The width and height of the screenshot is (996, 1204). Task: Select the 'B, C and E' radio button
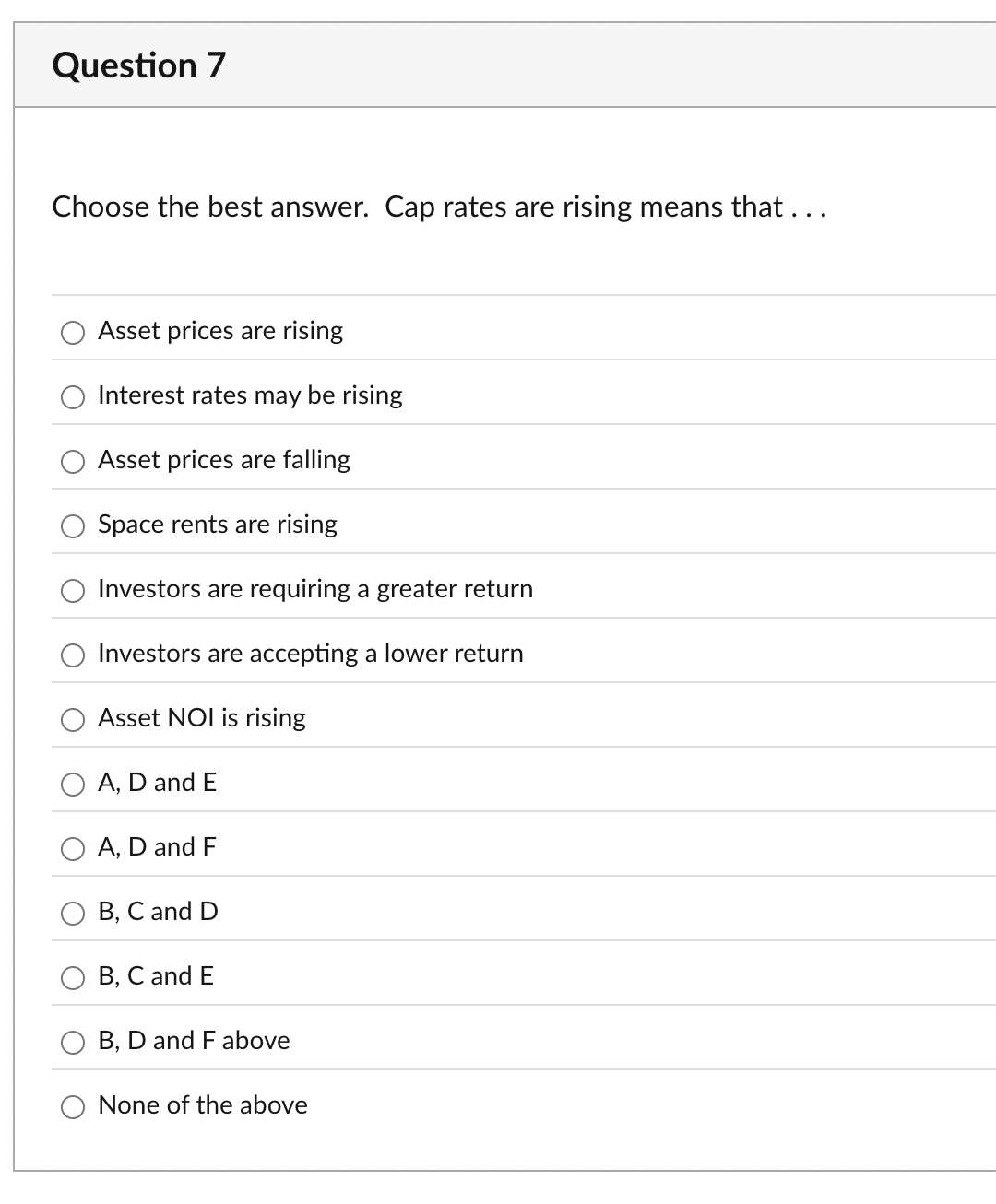click(74, 978)
